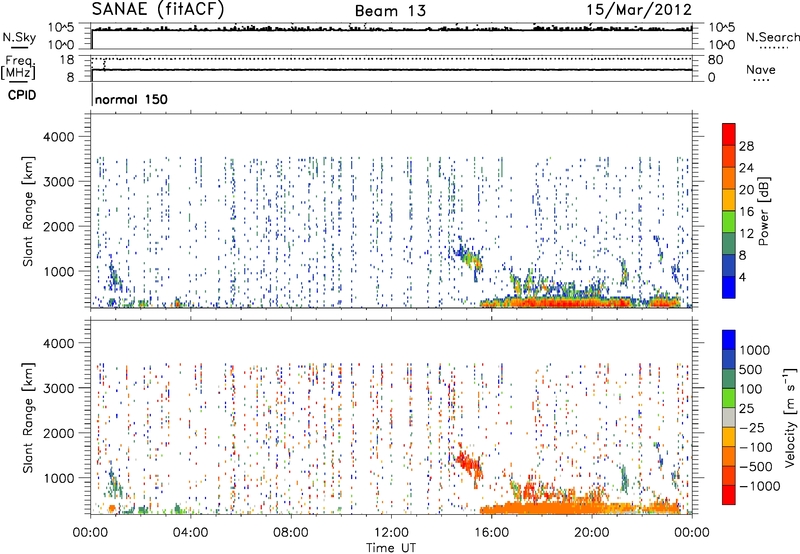
Task: Select the dark green 8–12 dB colorbar segment
Action: pos(729,244)
